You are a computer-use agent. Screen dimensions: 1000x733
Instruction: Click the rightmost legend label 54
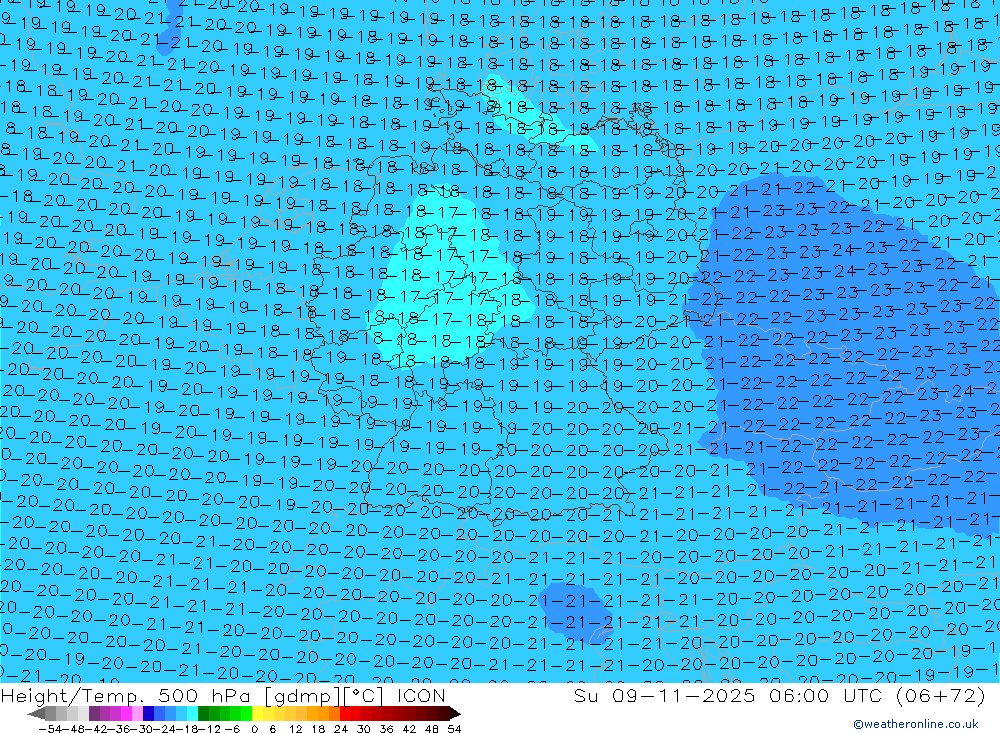click(454, 729)
